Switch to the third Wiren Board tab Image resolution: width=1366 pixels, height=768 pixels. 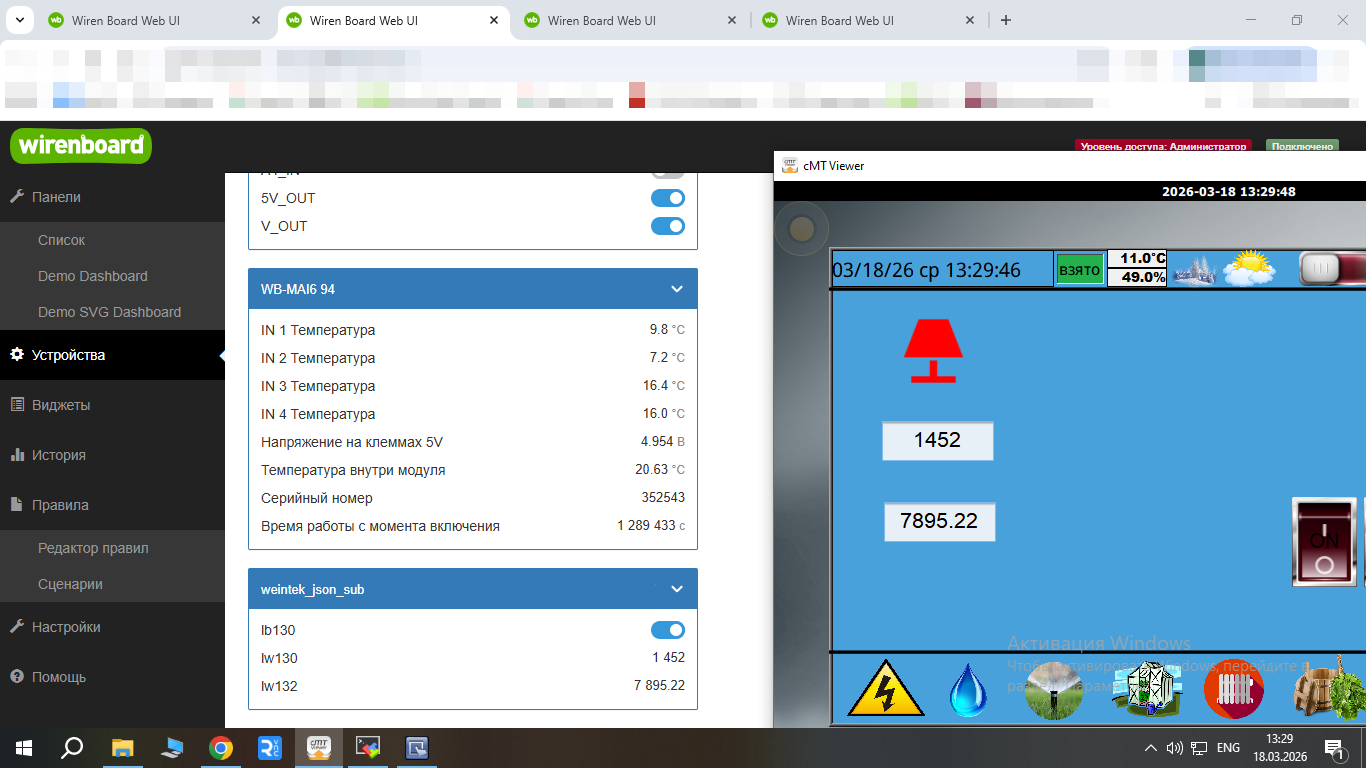[x=602, y=20]
